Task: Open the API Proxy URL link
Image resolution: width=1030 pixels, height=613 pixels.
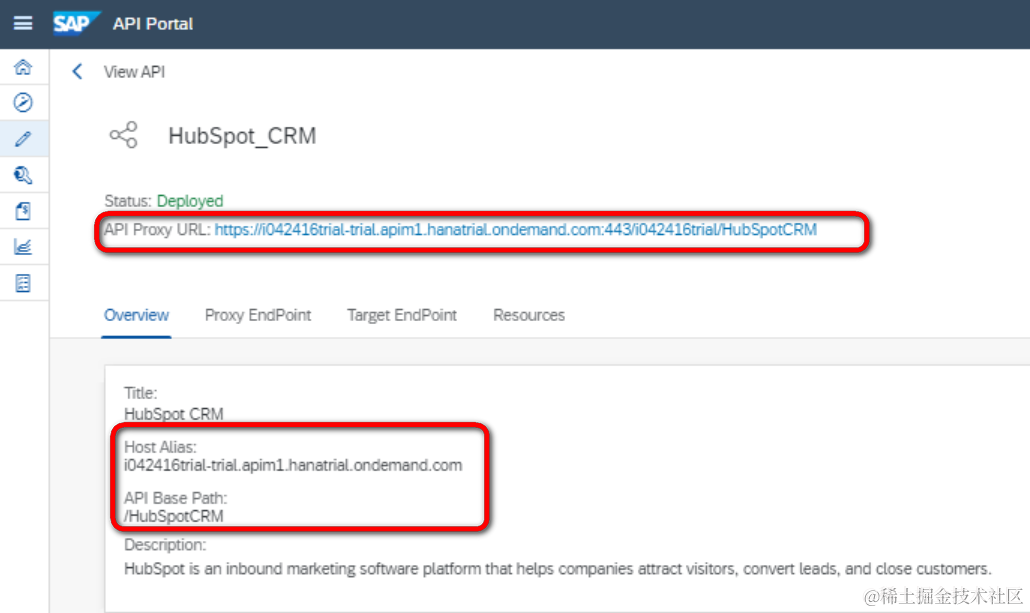Action: [x=516, y=230]
